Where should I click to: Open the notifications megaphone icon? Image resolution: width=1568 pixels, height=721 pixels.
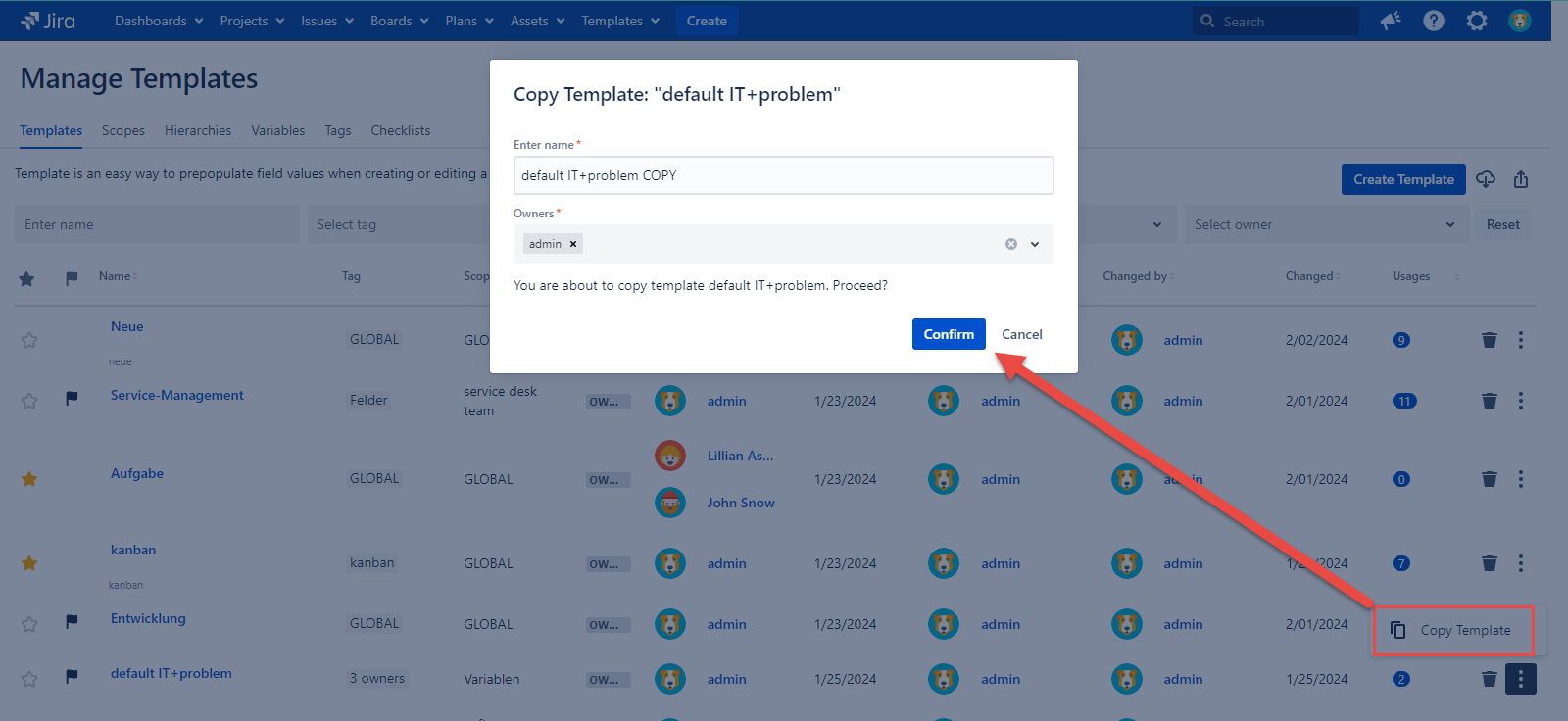pos(1391,21)
